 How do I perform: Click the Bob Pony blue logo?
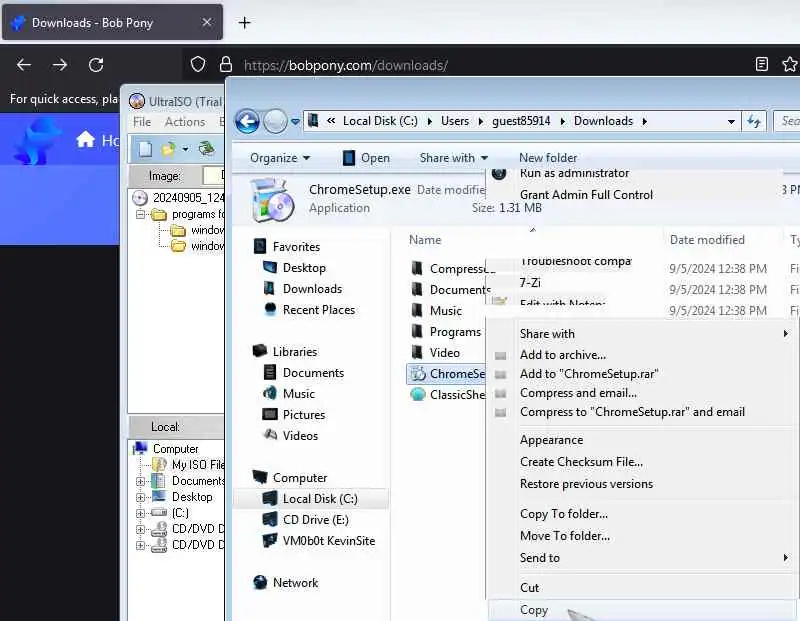click(x=36, y=141)
